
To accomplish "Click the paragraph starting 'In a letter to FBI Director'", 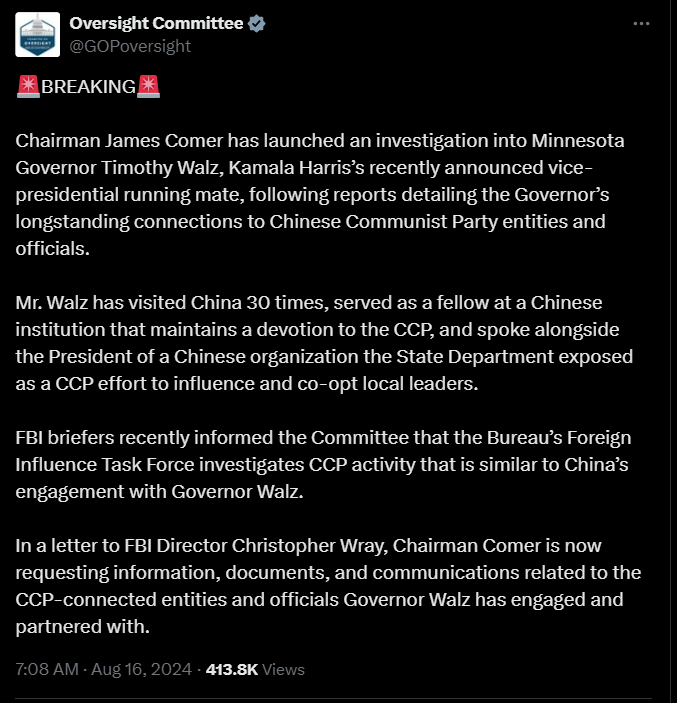I will tap(320, 585).
